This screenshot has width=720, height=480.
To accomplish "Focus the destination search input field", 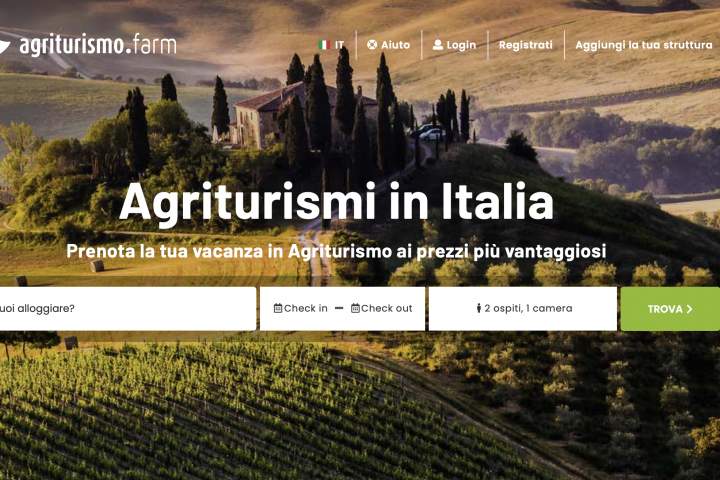I will 128,309.
